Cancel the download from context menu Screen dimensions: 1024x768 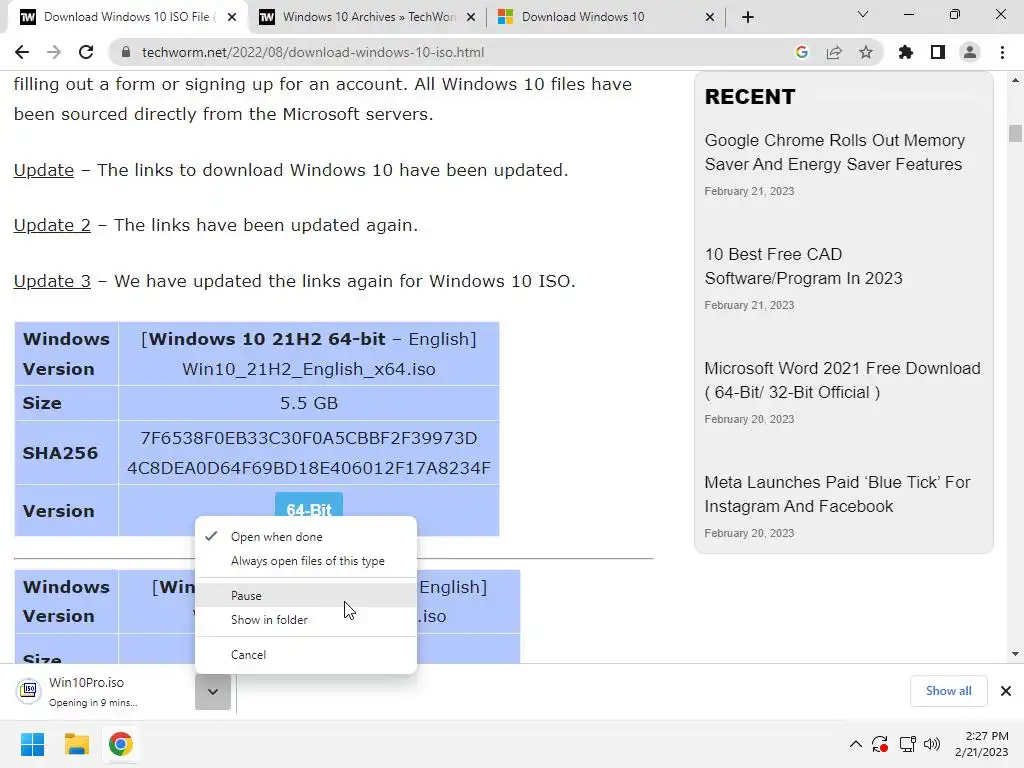pyautogui.click(x=306, y=654)
